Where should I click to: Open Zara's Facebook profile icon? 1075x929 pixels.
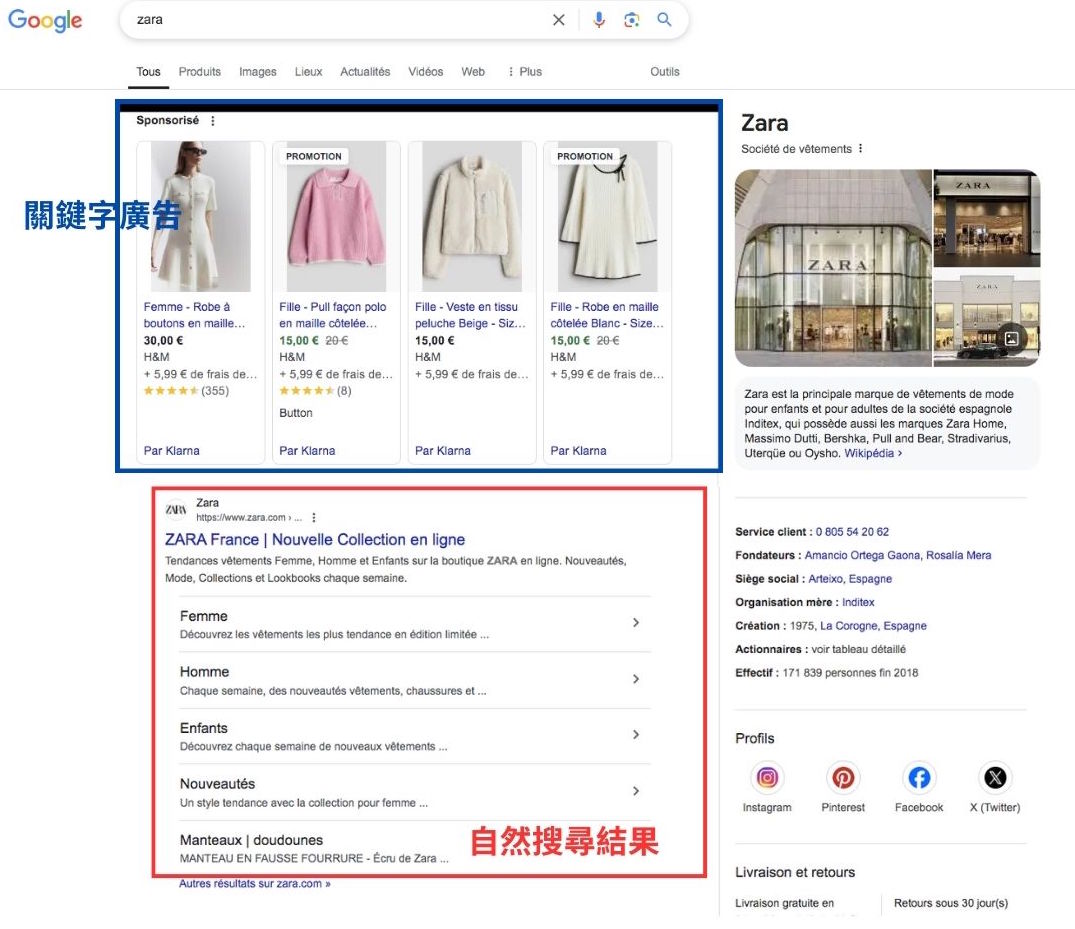click(919, 777)
